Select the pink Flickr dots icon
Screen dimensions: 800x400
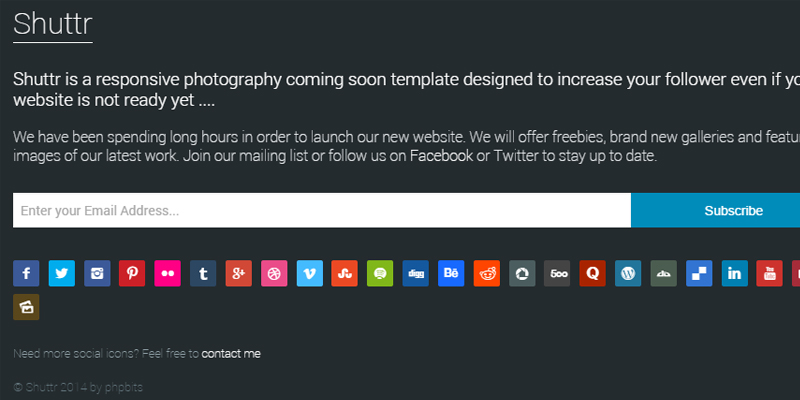point(168,273)
